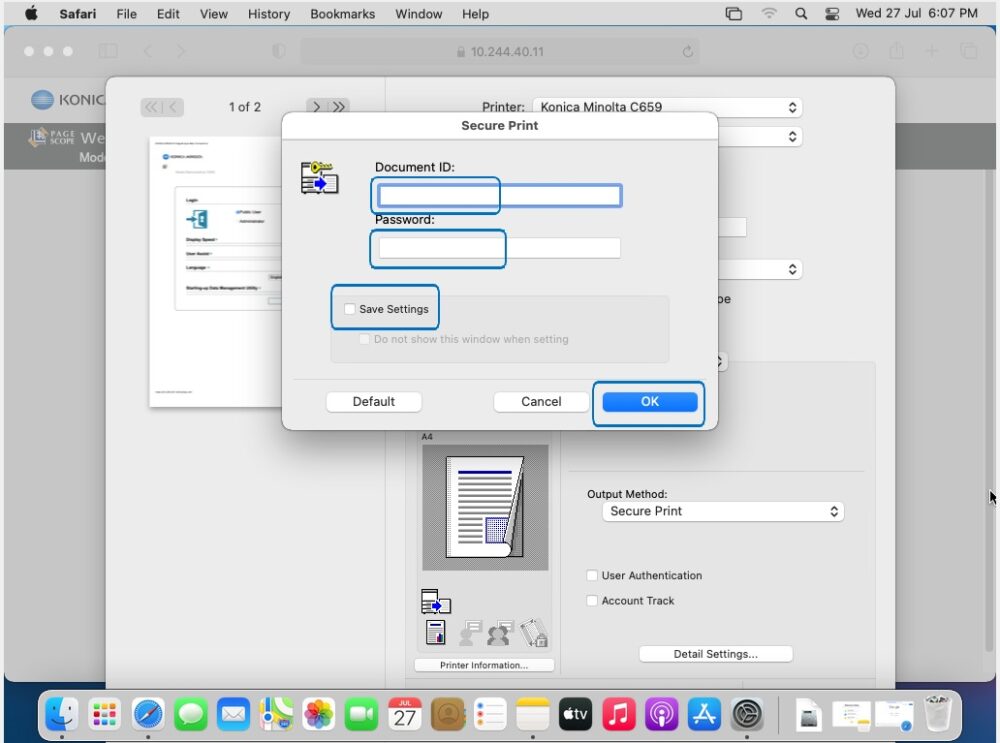Click the Printer Information button
Viewport: 1000px width, 743px height.
[x=484, y=664]
